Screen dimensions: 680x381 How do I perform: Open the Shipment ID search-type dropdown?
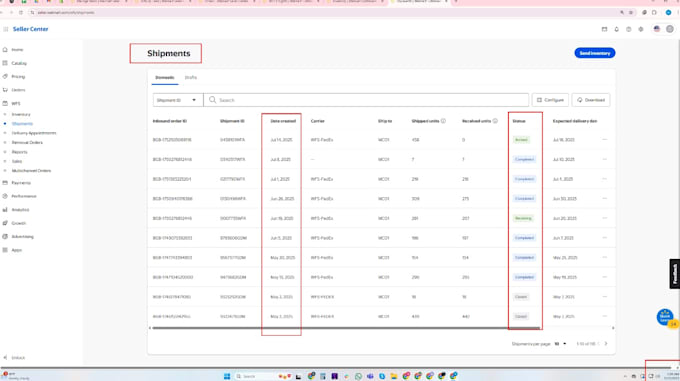177,100
